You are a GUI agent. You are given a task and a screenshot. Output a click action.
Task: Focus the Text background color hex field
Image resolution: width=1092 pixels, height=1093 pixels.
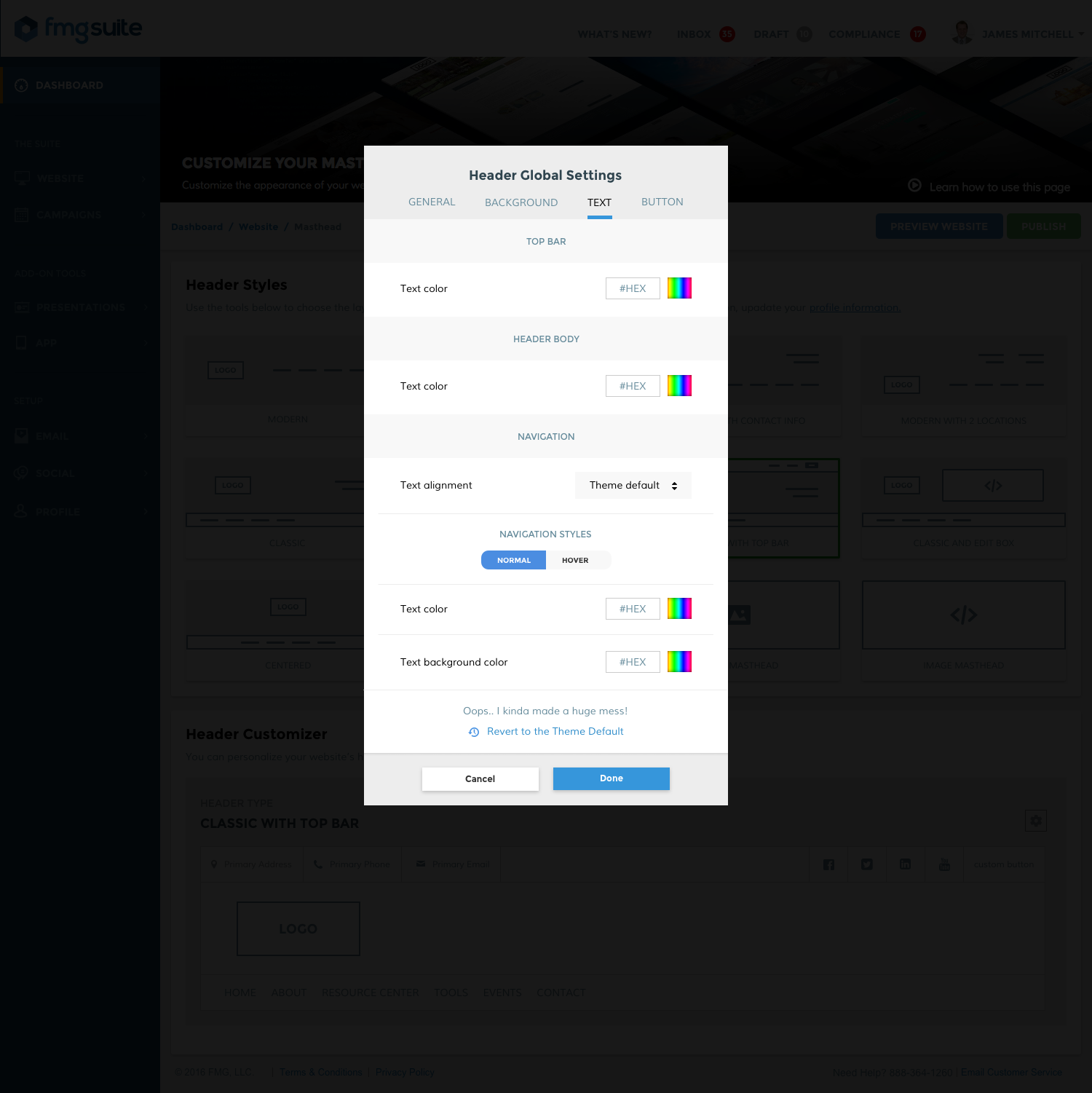(x=632, y=662)
